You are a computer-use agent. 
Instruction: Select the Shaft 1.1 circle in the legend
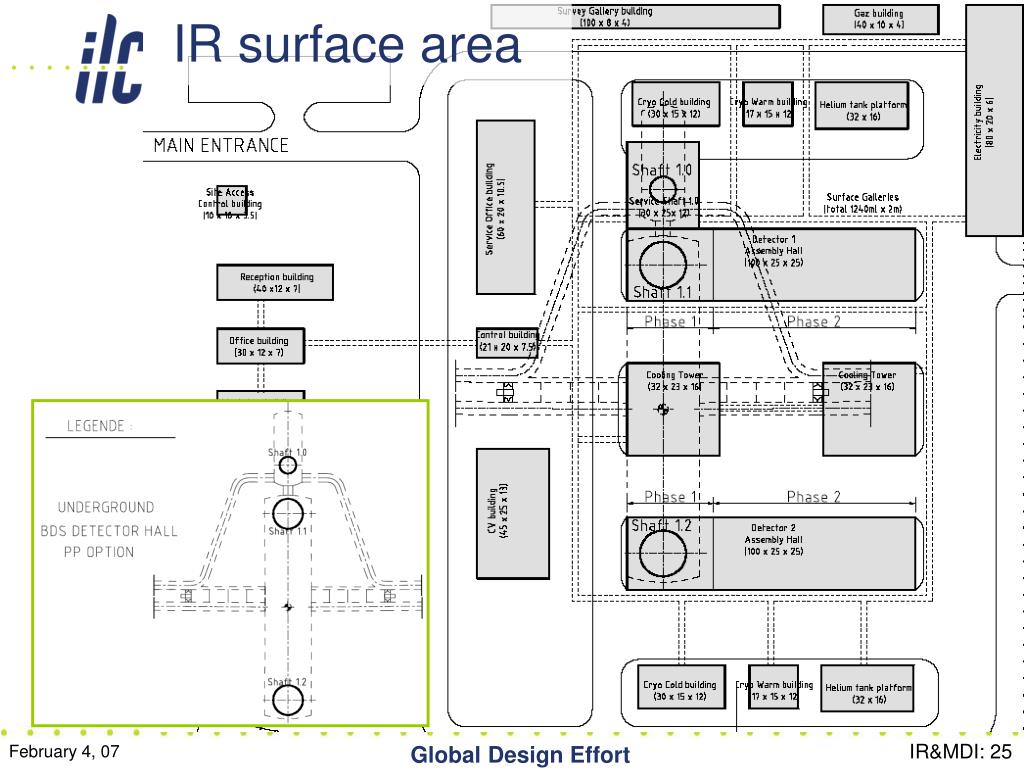tap(288, 514)
